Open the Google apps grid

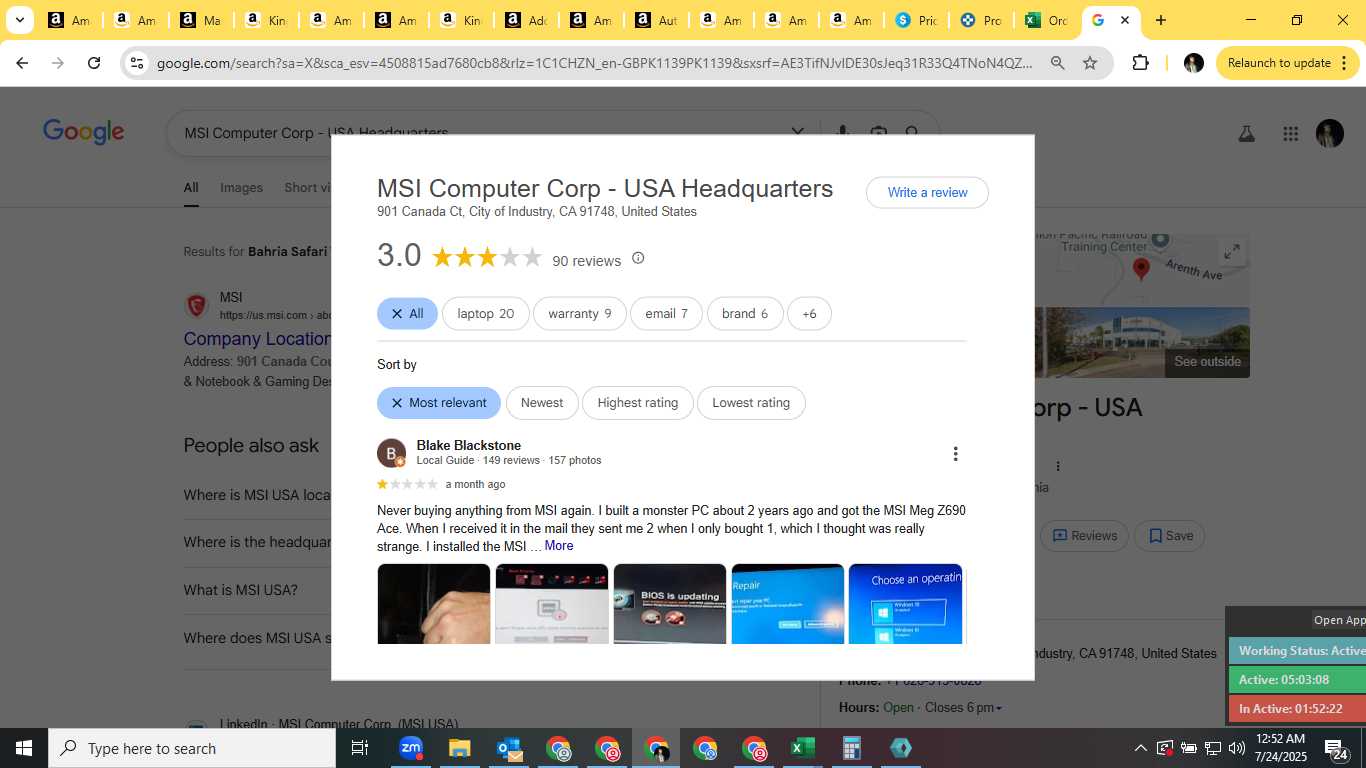click(1290, 133)
